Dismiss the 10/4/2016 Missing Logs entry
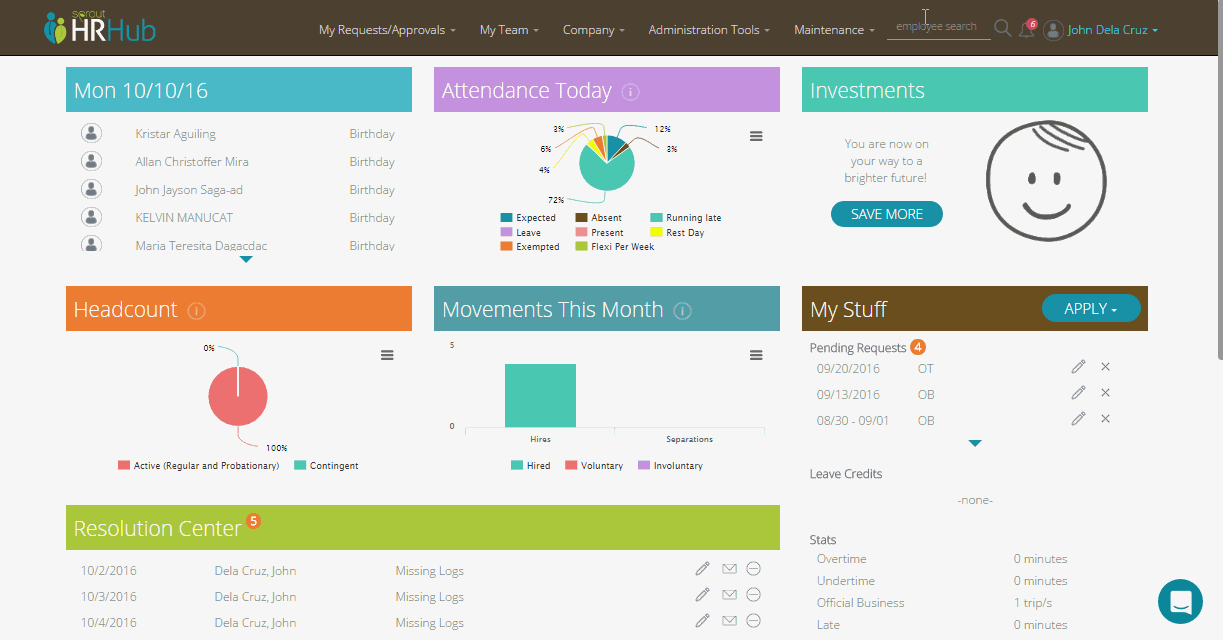This screenshot has width=1223, height=640. 753,620
